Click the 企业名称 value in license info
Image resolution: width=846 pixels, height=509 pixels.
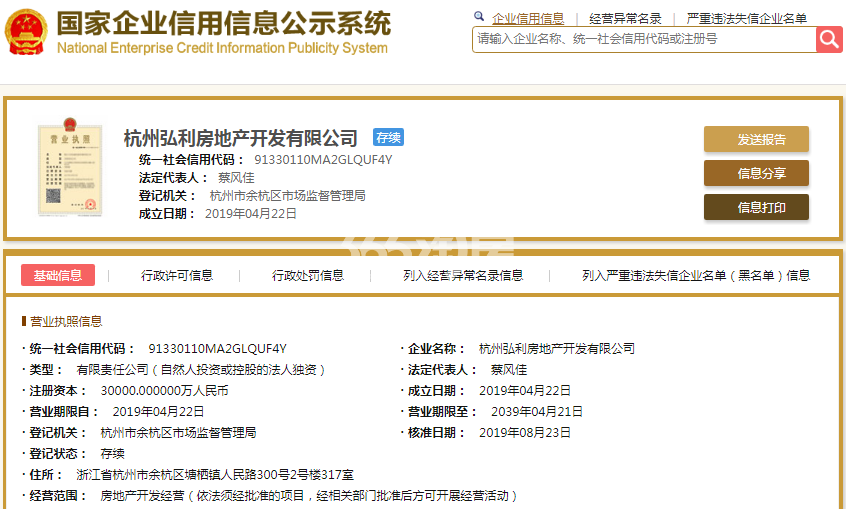click(x=557, y=349)
